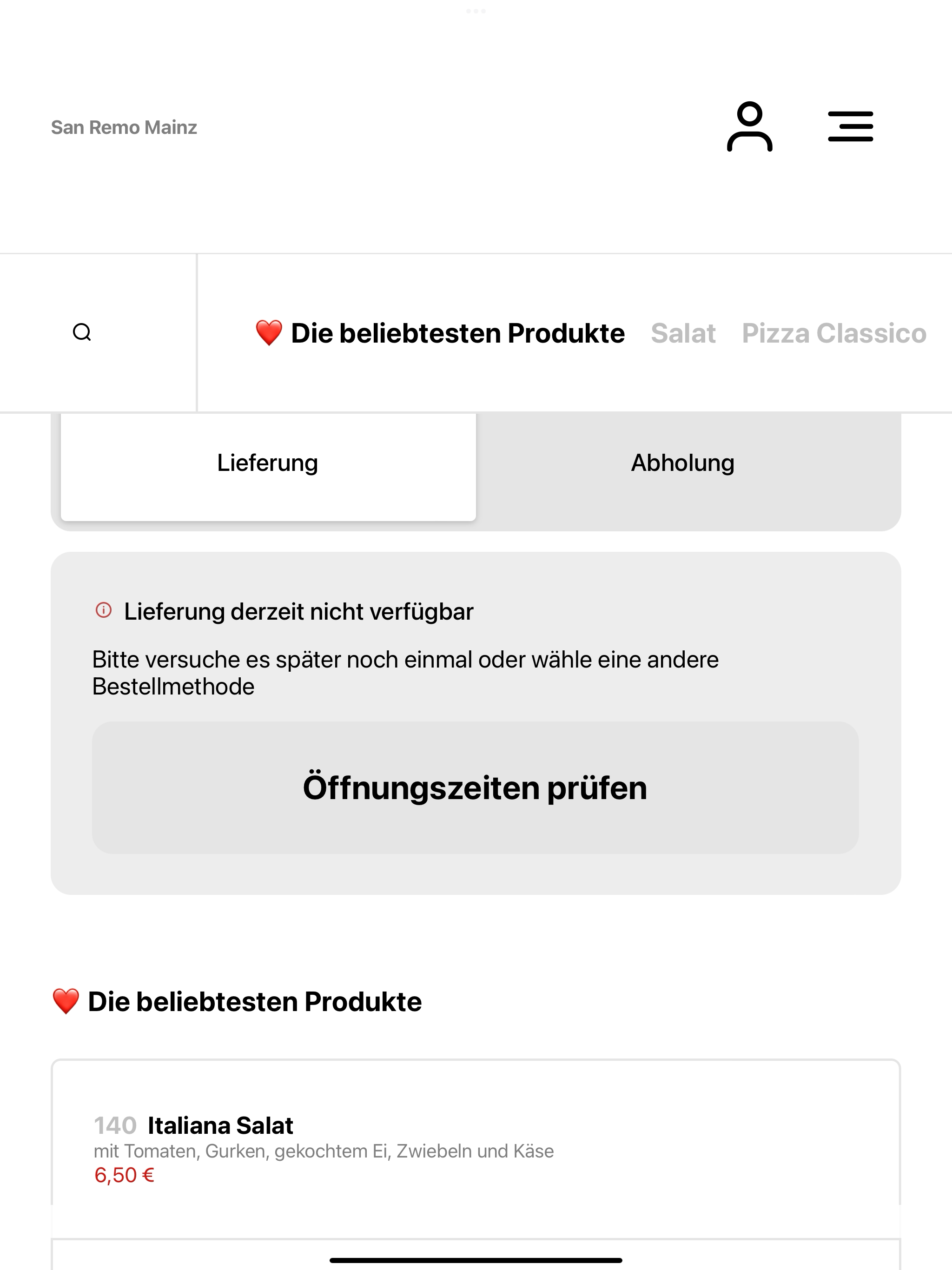The image size is (952, 1270).
Task: Tap the home indicator bar at bottom
Action: pyautogui.click(x=476, y=1260)
